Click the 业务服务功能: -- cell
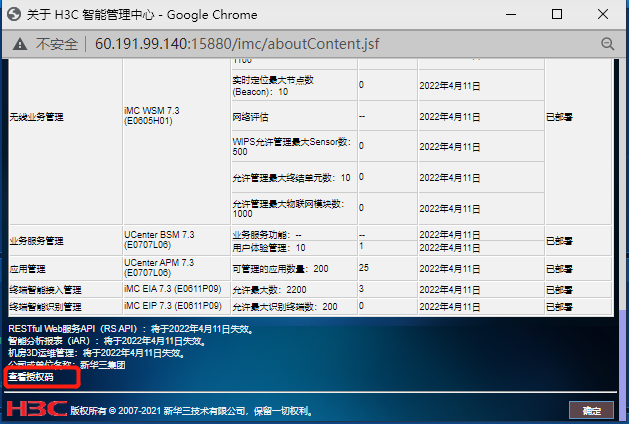 (294, 234)
